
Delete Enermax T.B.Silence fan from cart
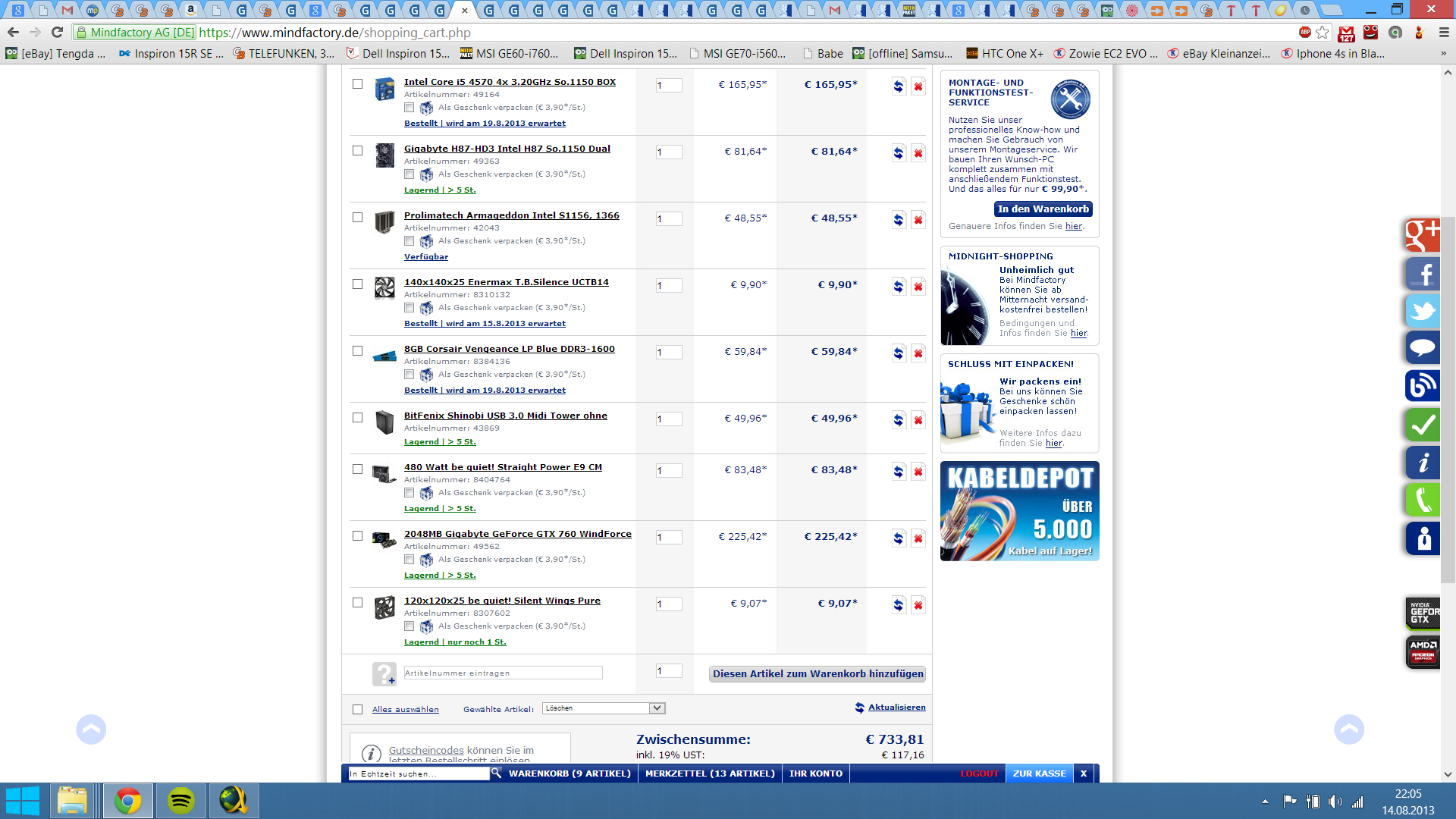[x=918, y=286]
